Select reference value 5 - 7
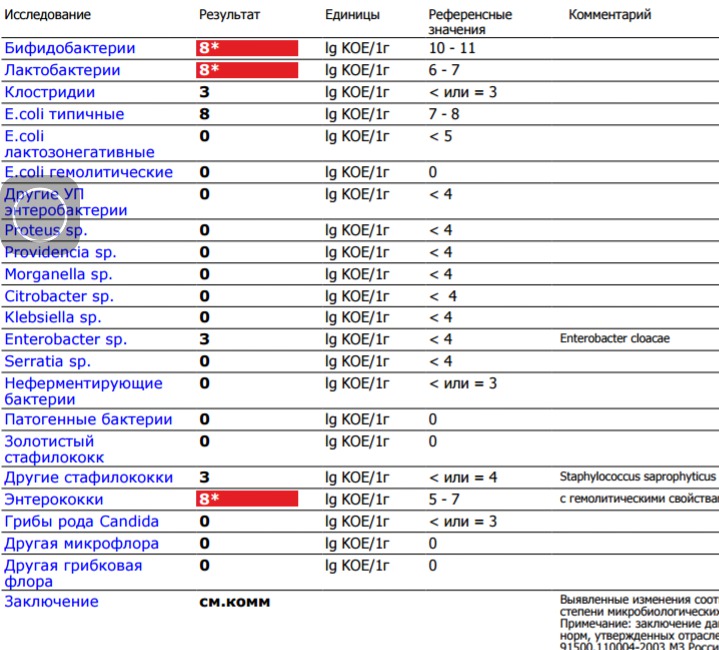This screenshot has width=719, height=650. pos(444,500)
